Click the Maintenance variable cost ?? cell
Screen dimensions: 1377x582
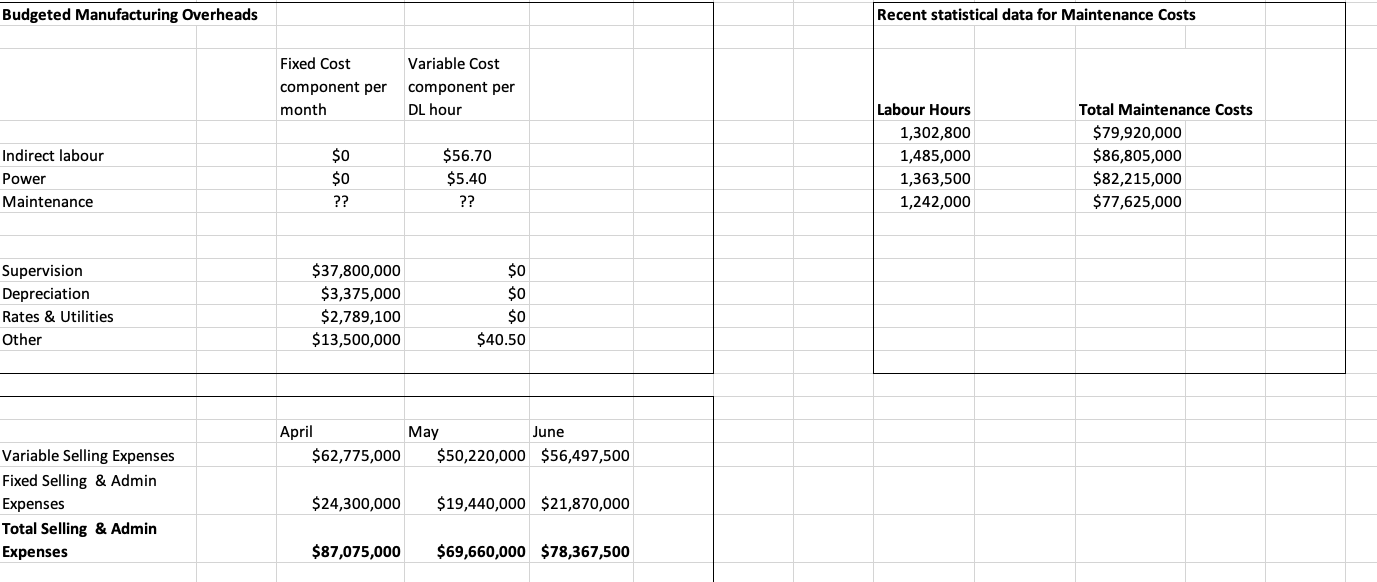coord(466,202)
